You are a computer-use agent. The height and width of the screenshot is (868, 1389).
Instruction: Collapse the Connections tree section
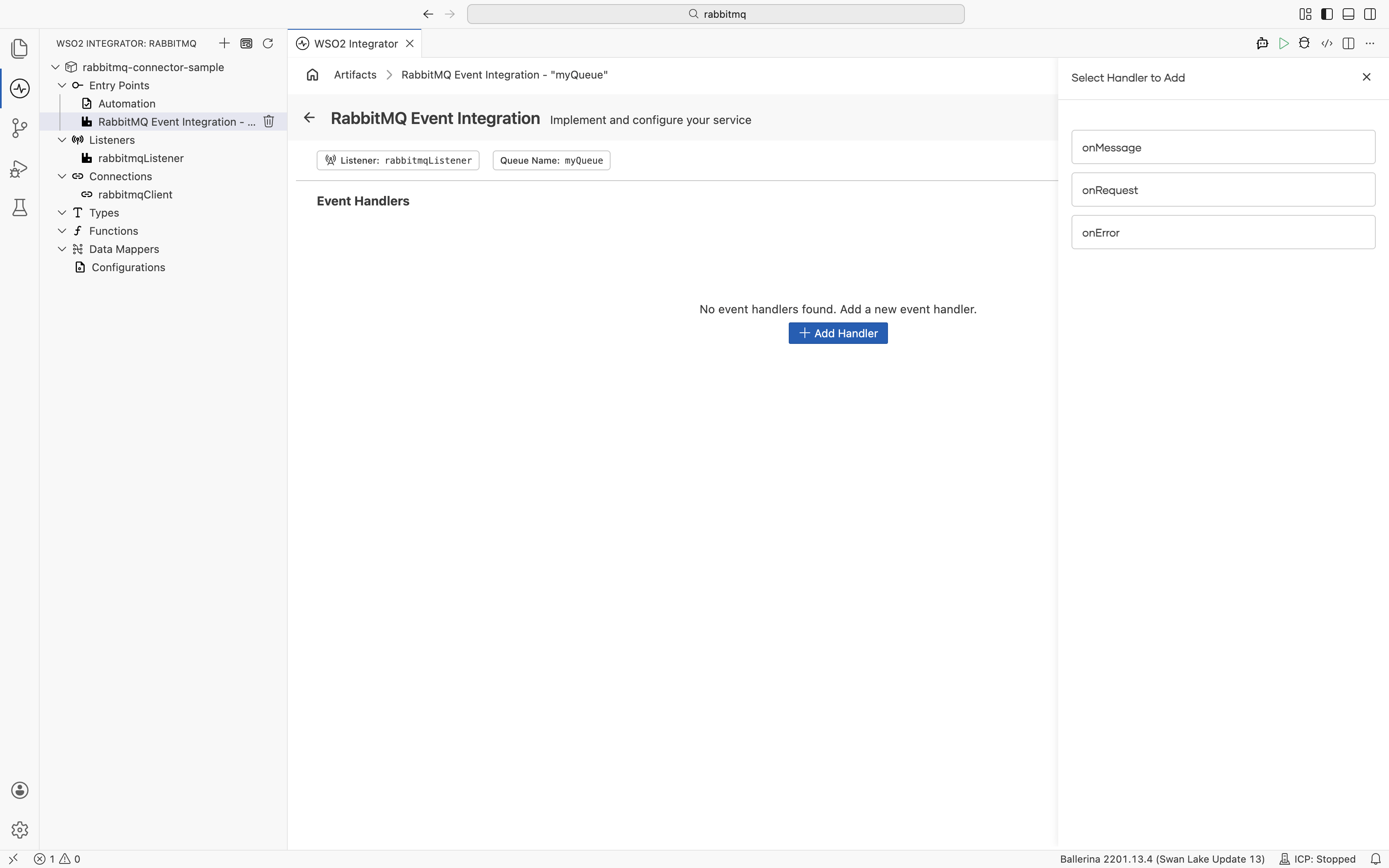(62, 176)
